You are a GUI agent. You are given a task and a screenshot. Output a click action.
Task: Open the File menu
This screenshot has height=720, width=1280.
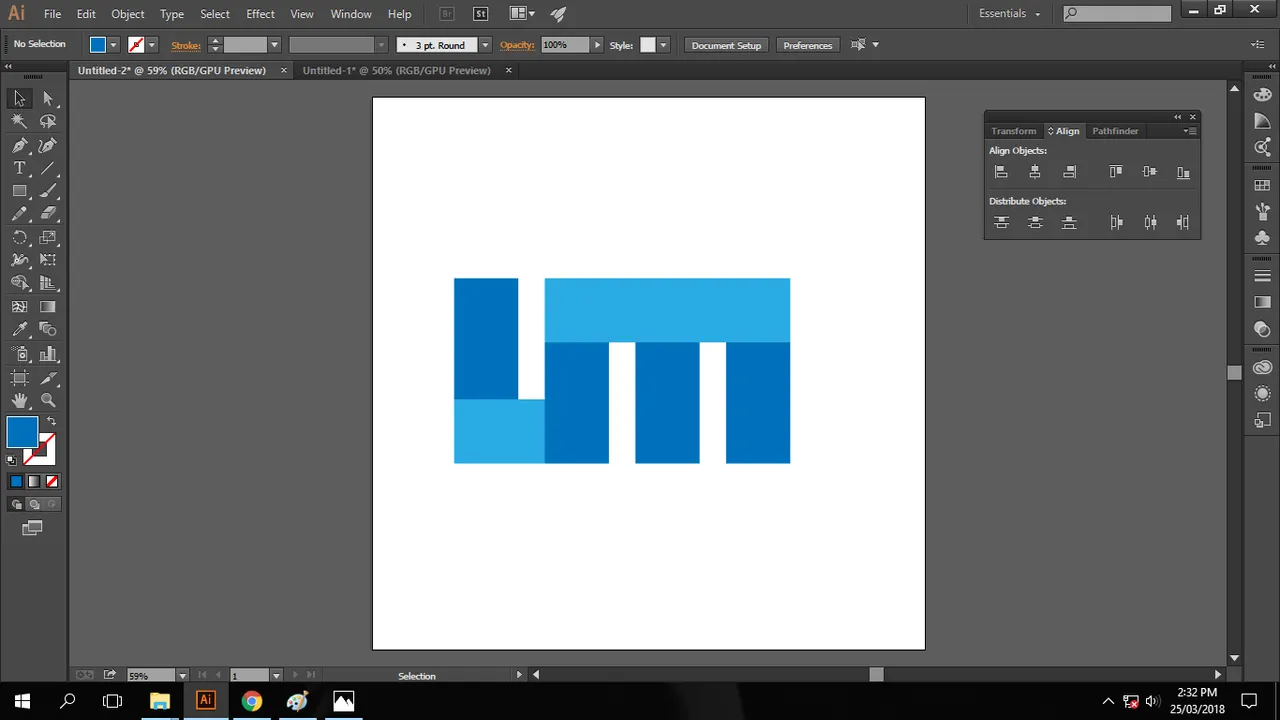coord(52,14)
